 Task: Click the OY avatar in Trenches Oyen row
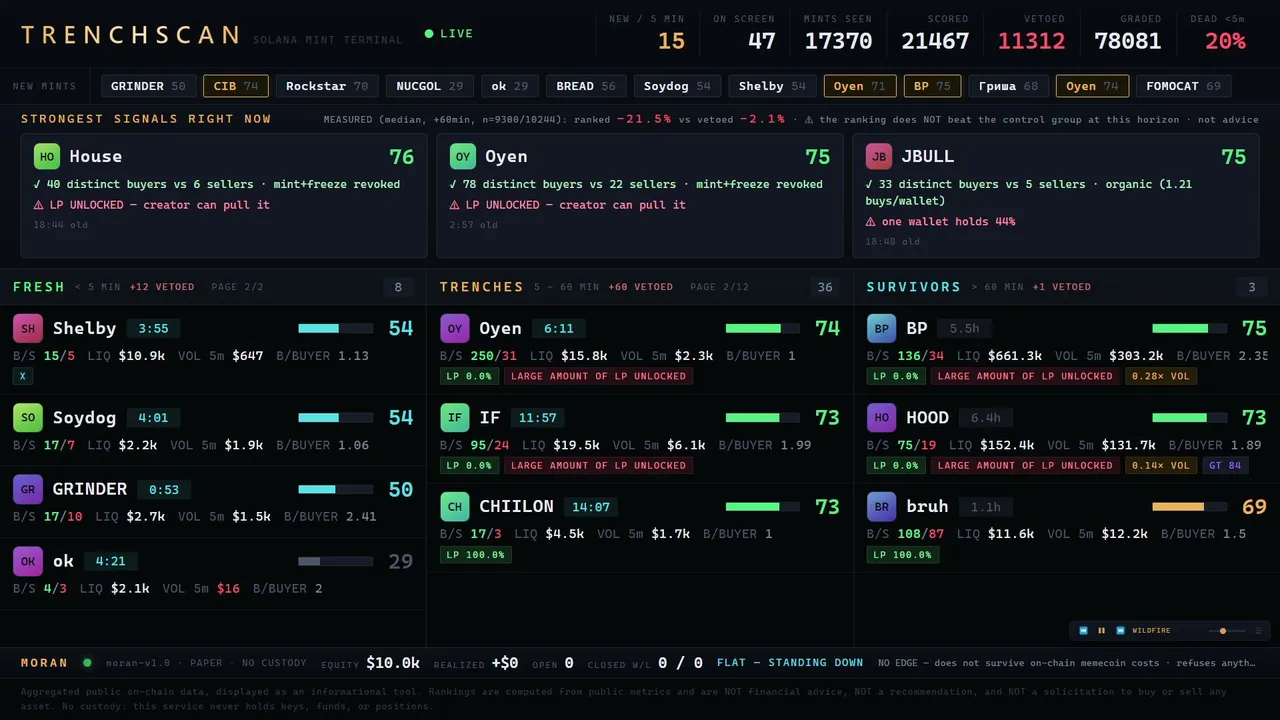pyautogui.click(x=455, y=328)
